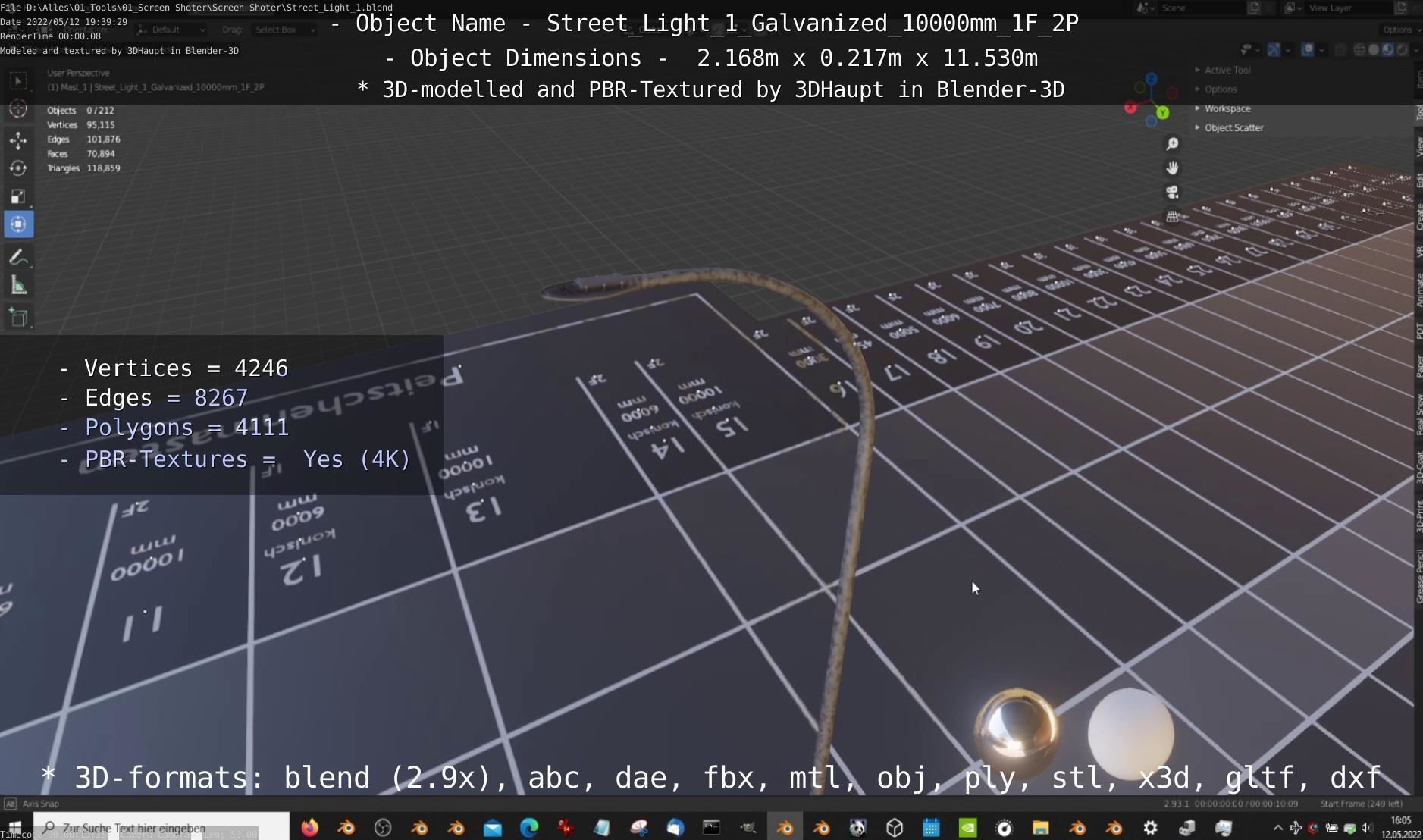Toggle viewport overlays button

tap(1307, 50)
